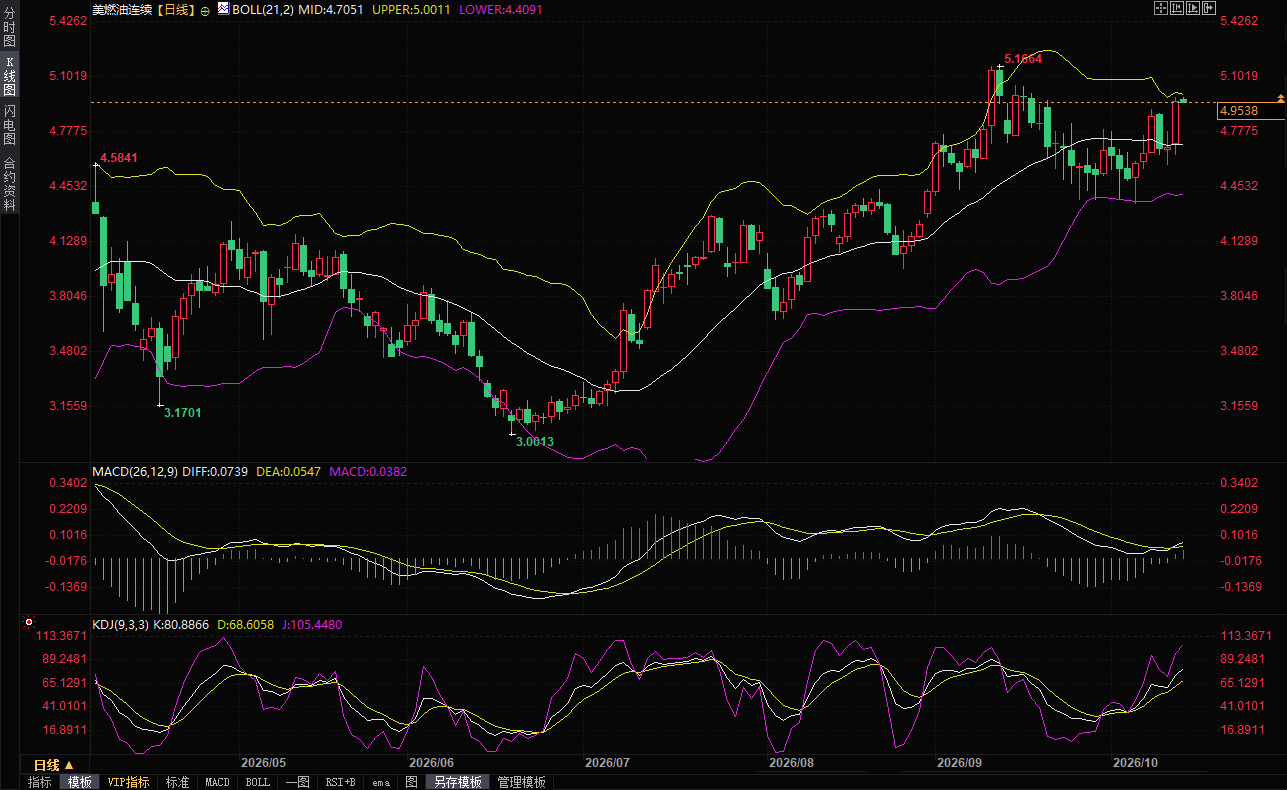This screenshot has height=790, width=1287.
Task: Expand the 日线 period selector
Action: tap(52, 765)
